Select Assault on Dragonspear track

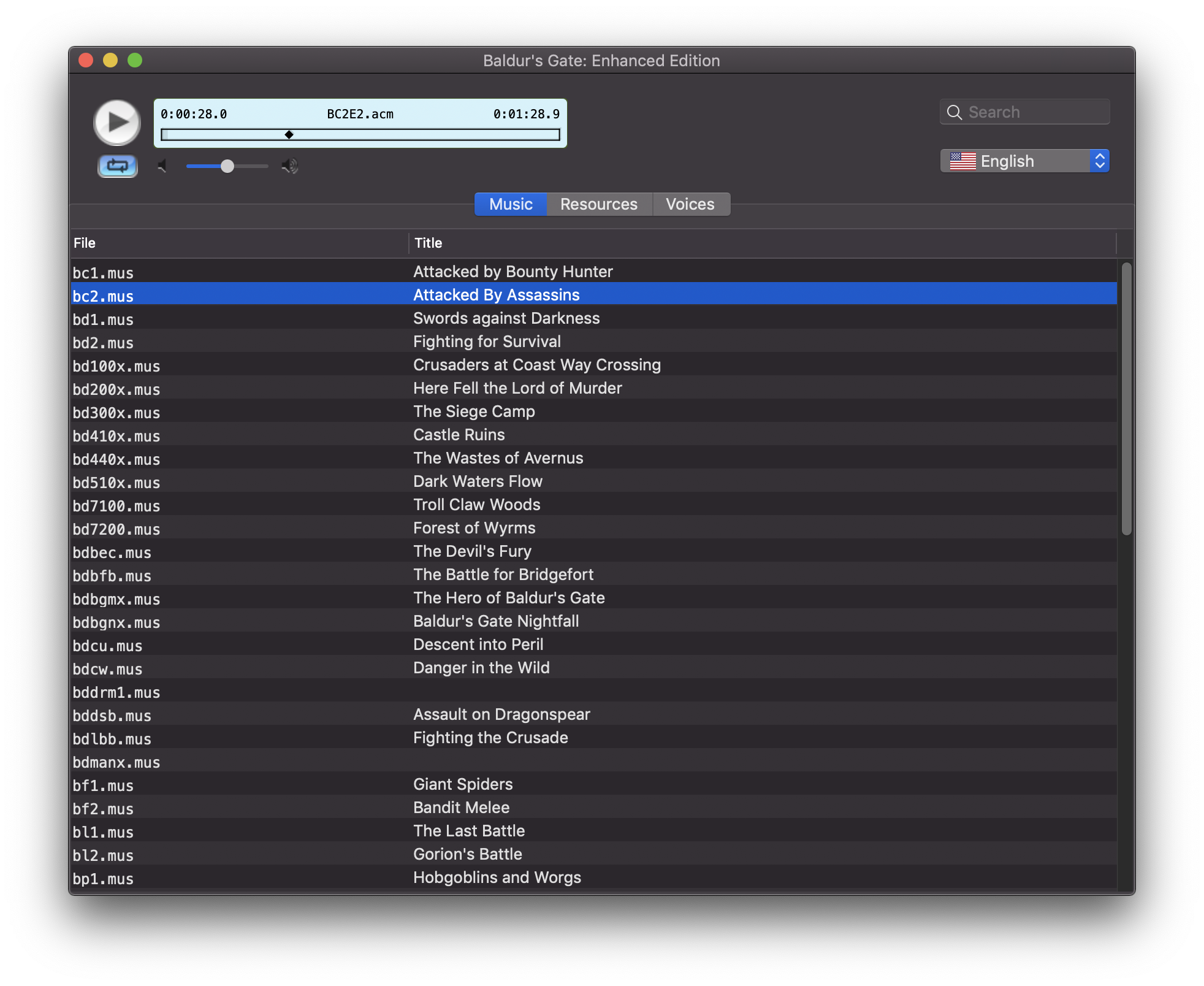pyautogui.click(x=593, y=714)
